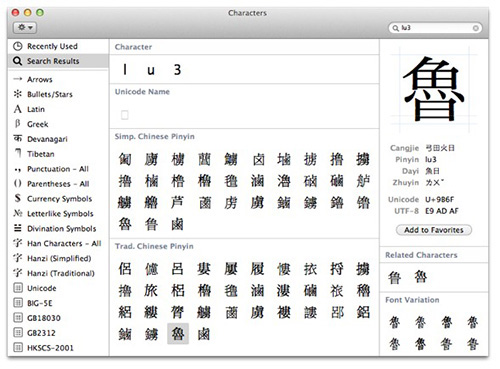Select Currency Symbols category label

coord(59,199)
